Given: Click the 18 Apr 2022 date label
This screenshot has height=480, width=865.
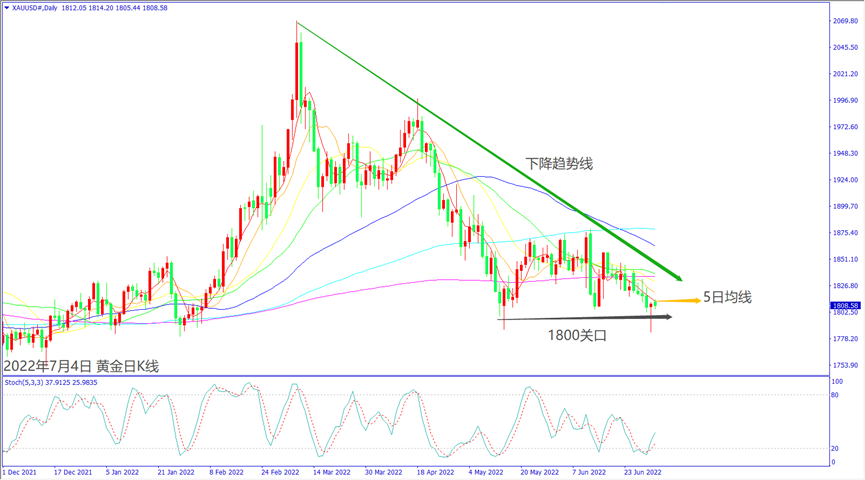Looking at the screenshot, I should (435, 471).
